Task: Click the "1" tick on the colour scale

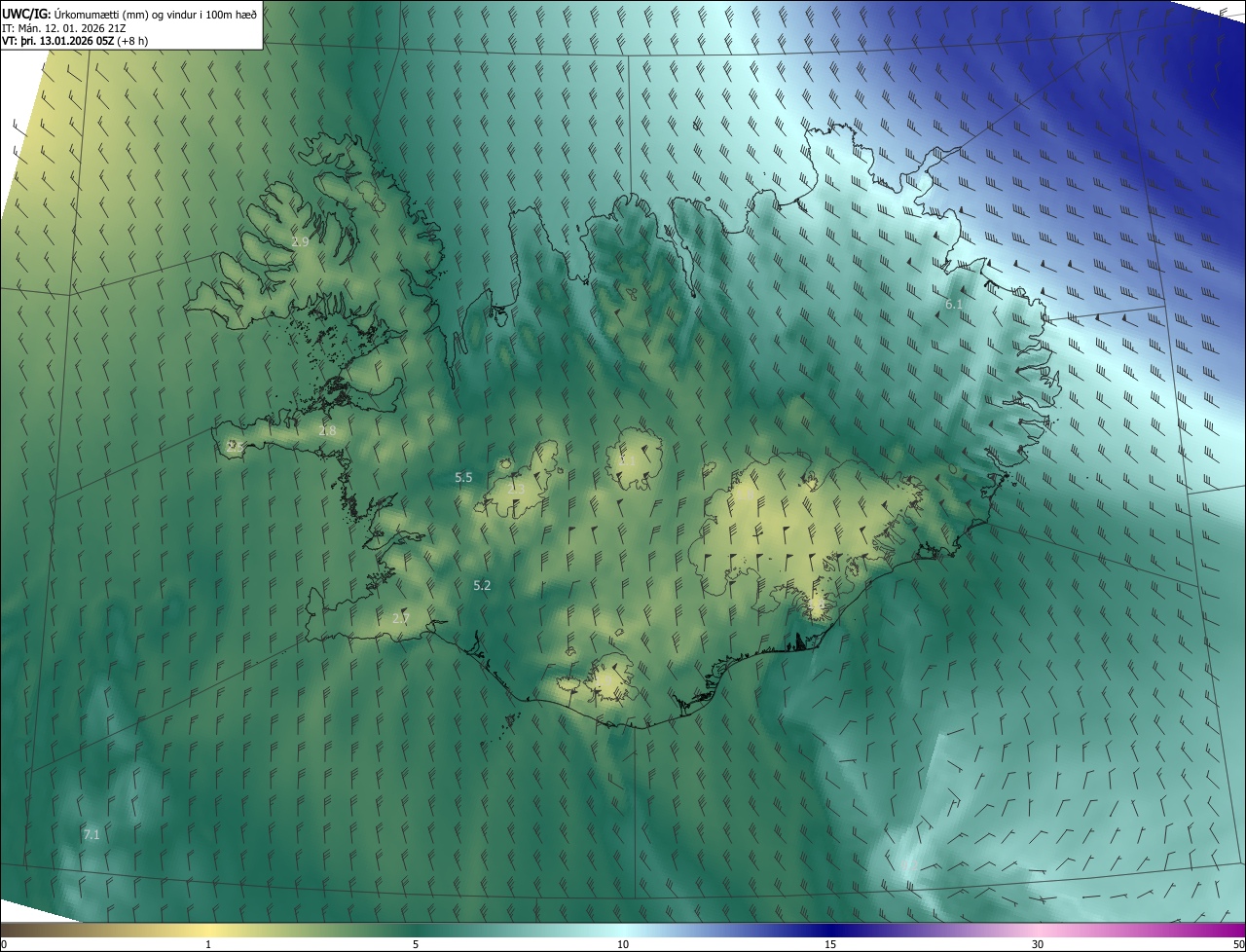Action: coord(208,944)
